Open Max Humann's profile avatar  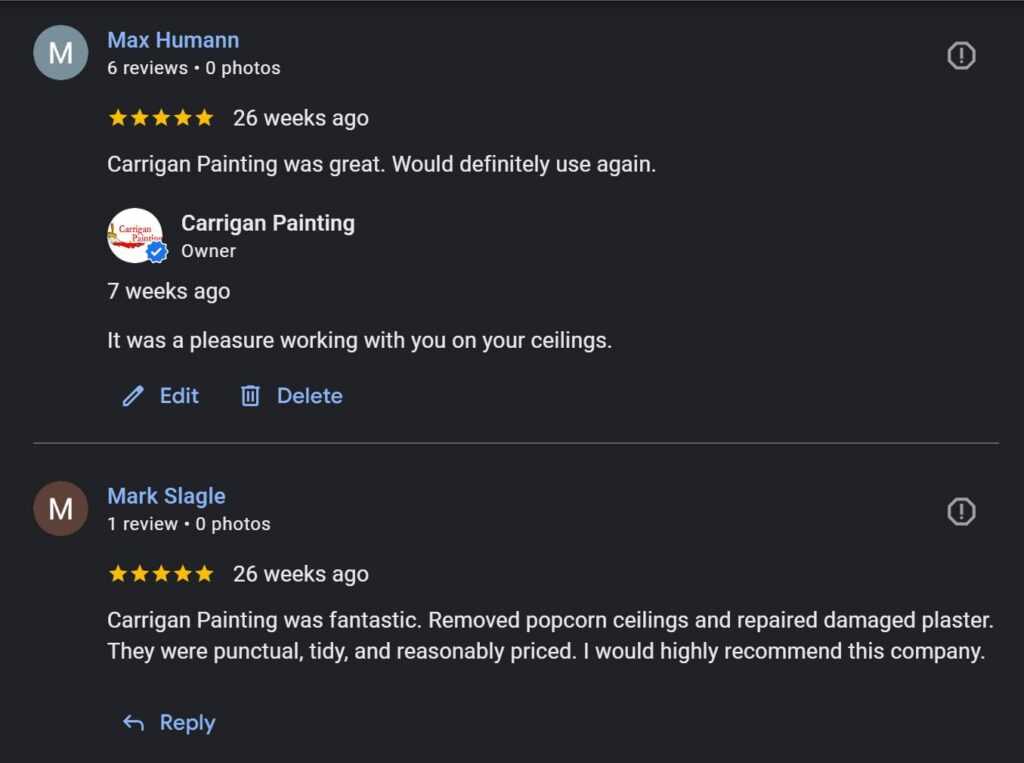[x=60, y=53]
